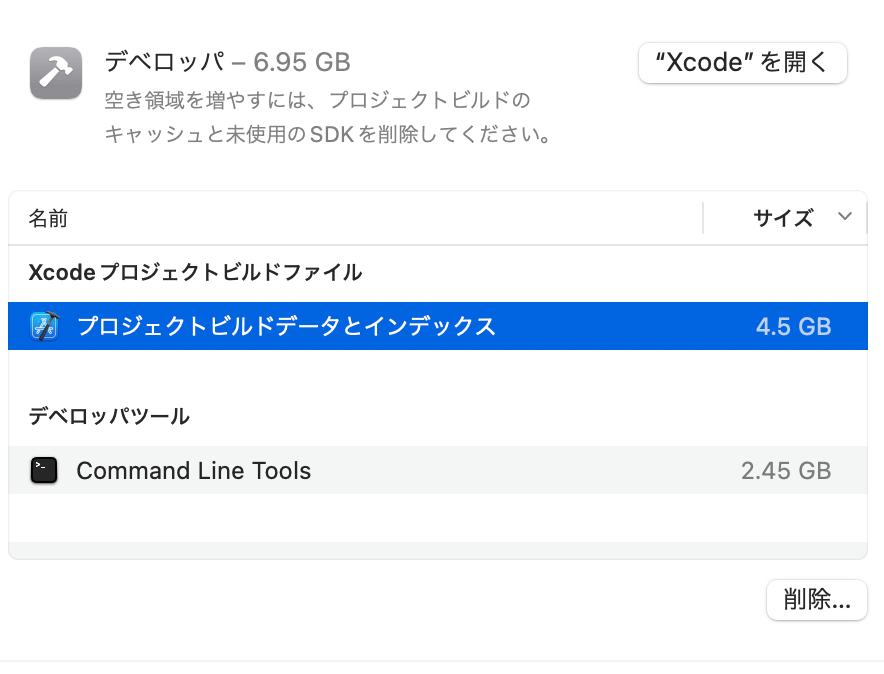Open Xcode with the "Xcode"を開く button
Image resolution: width=884 pixels, height=674 pixels.
coord(742,63)
